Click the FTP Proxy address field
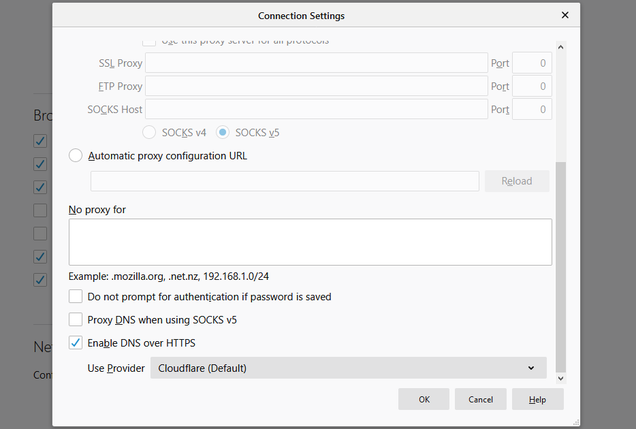The image size is (636, 429). tap(316, 86)
